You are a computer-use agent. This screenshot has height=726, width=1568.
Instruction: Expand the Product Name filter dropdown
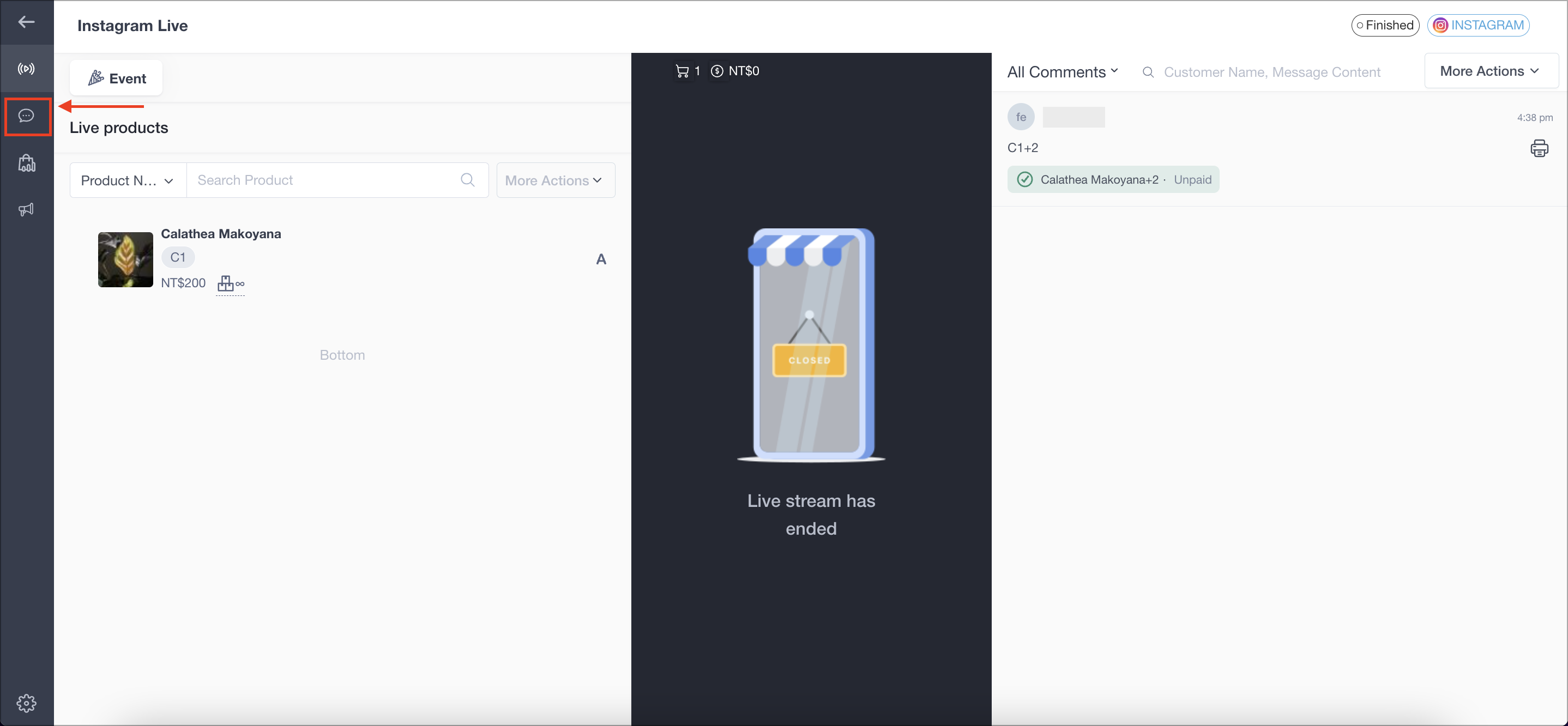pos(127,181)
